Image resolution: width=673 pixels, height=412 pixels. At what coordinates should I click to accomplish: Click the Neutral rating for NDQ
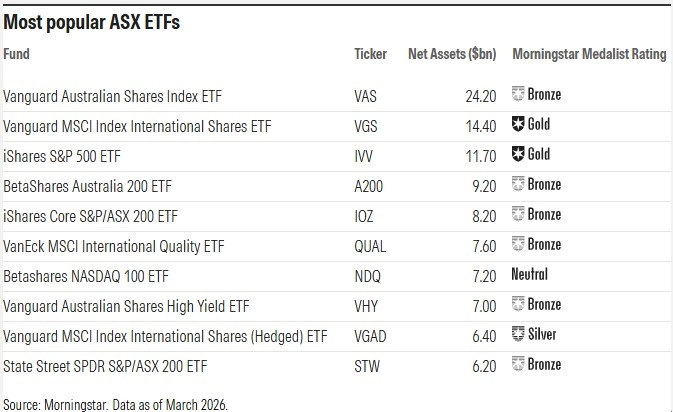(530, 275)
